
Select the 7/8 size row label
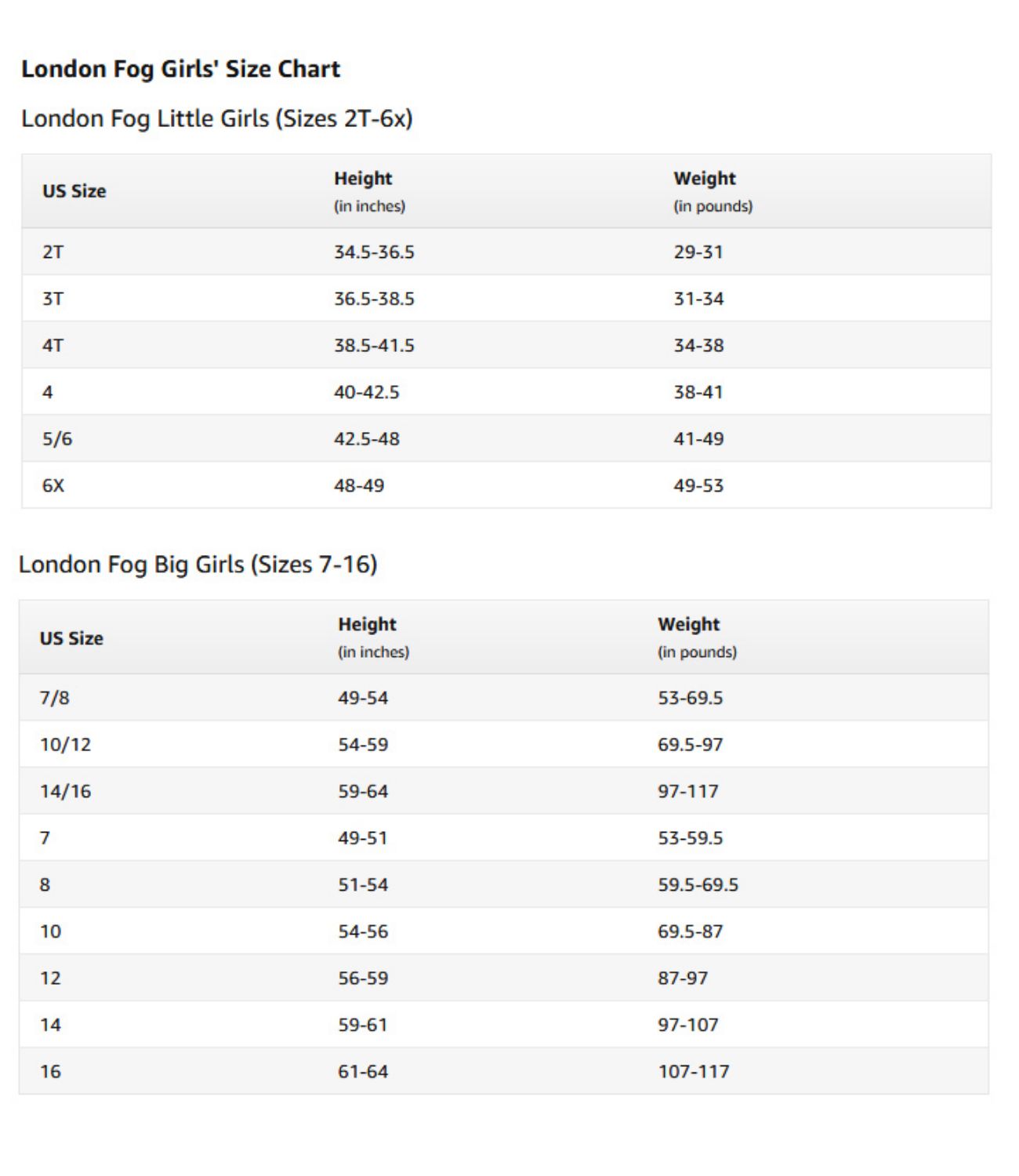click(55, 698)
